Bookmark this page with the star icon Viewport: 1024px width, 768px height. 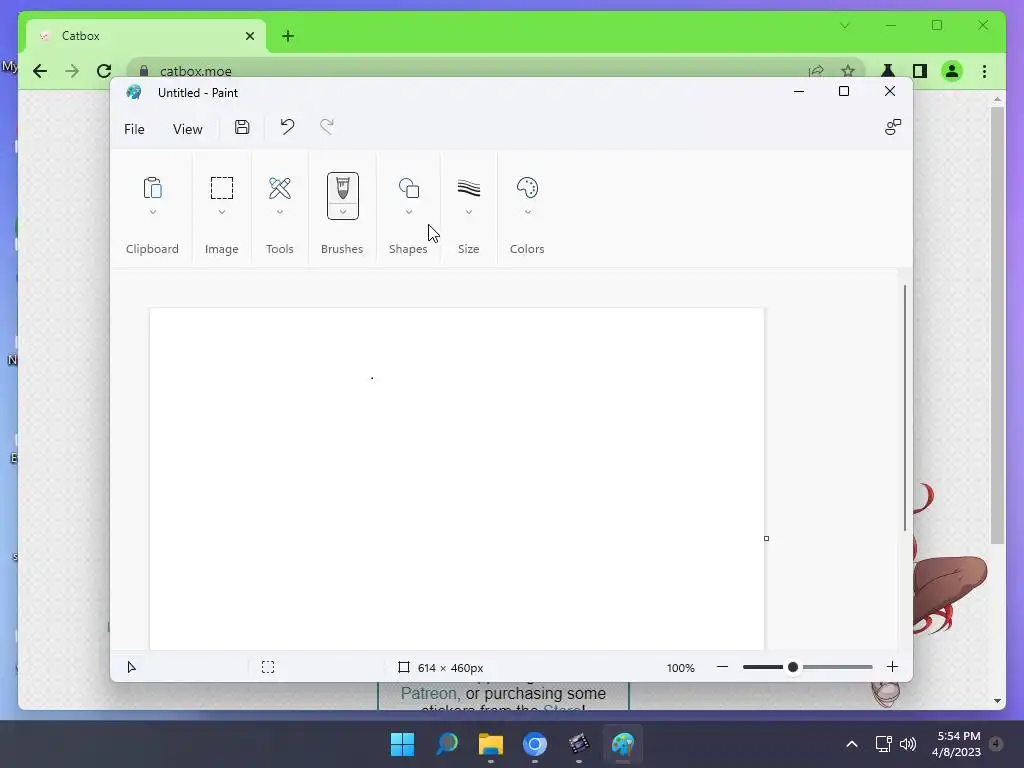[x=848, y=71]
